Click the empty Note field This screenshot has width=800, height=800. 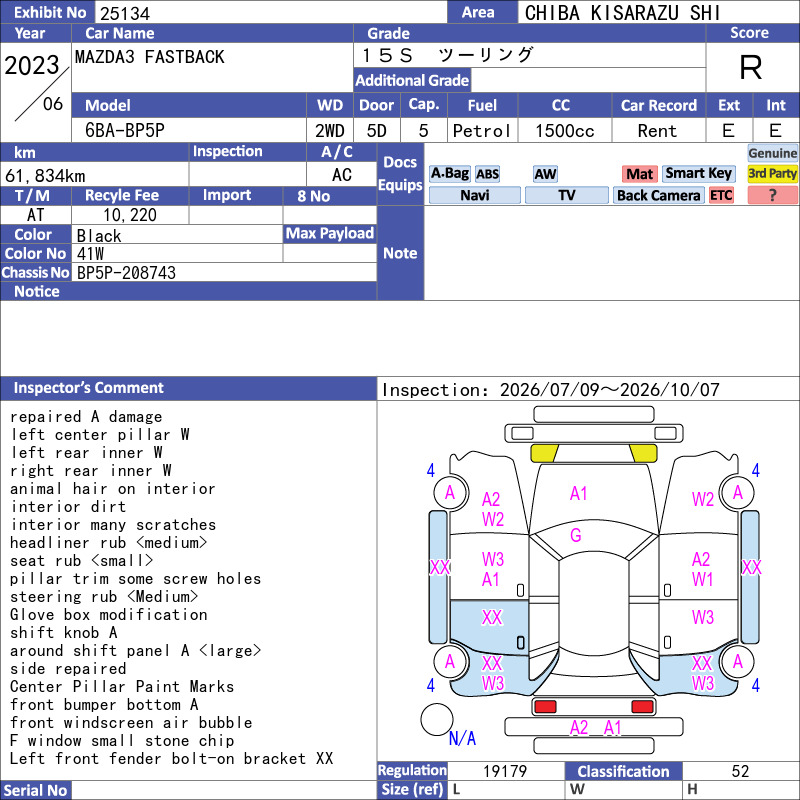pos(611,253)
